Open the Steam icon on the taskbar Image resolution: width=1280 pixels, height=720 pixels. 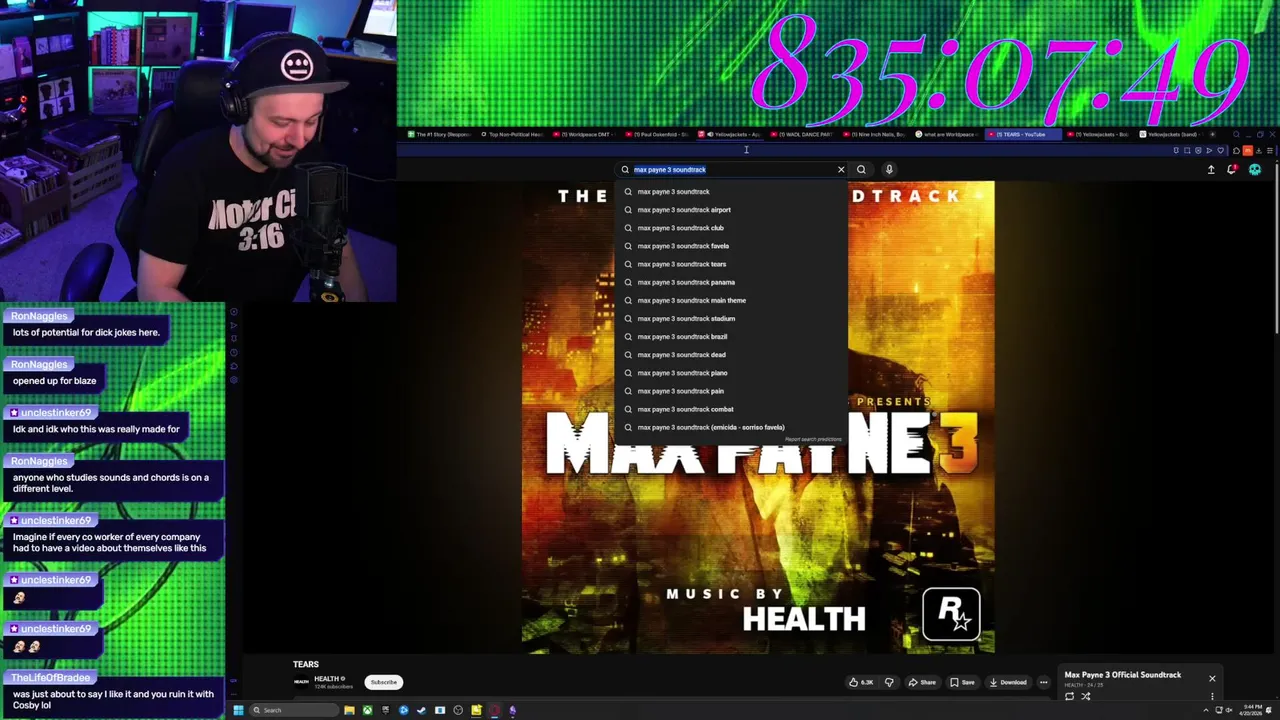421,710
